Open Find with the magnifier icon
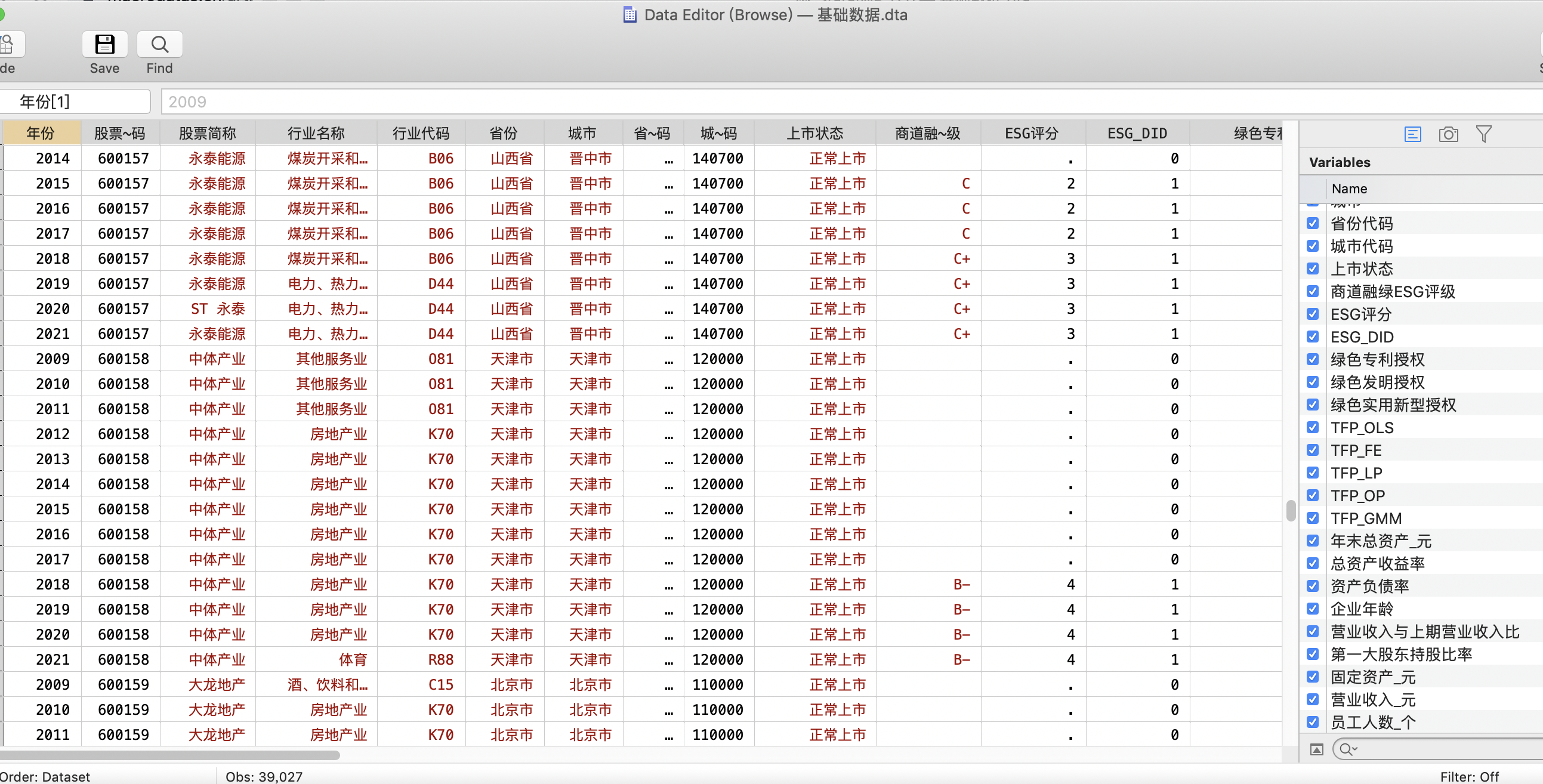Screen dimensions: 1543x784 coord(159,45)
